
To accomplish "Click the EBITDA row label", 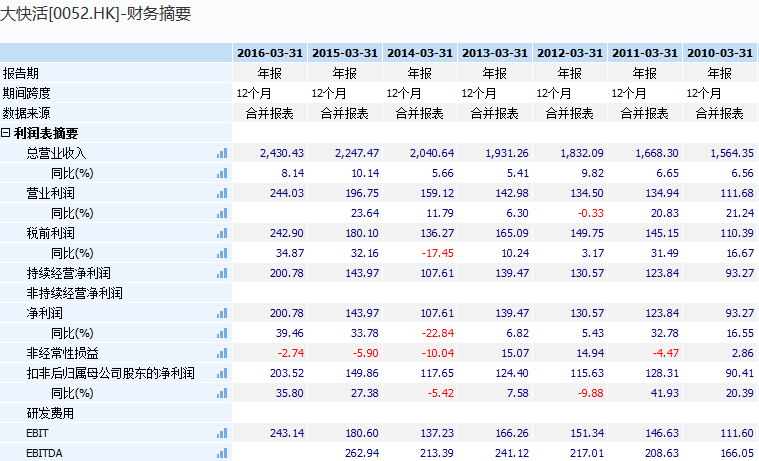I will tap(44, 454).
